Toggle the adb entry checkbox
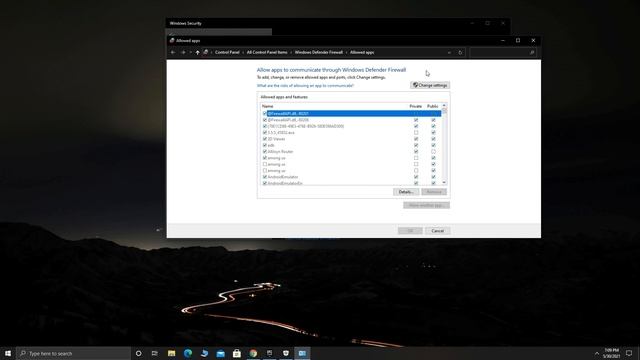Image resolution: width=640 pixels, height=360 pixels. click(264, 145)
